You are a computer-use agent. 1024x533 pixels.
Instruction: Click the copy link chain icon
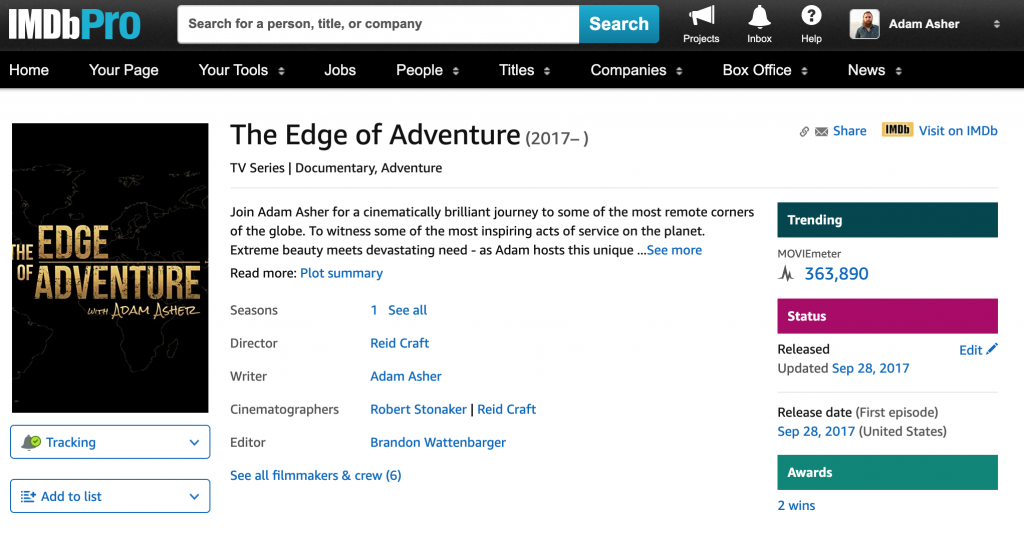(x=804, y=131)
